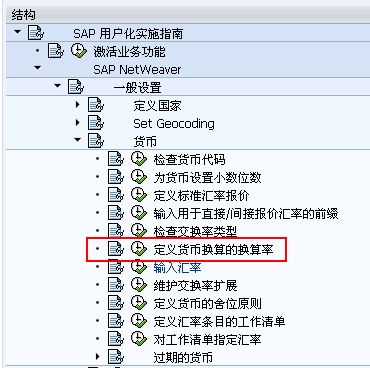The image size is (370, 368).
Task: Select the 检查货币代码 entry
Action: (189, 159)
